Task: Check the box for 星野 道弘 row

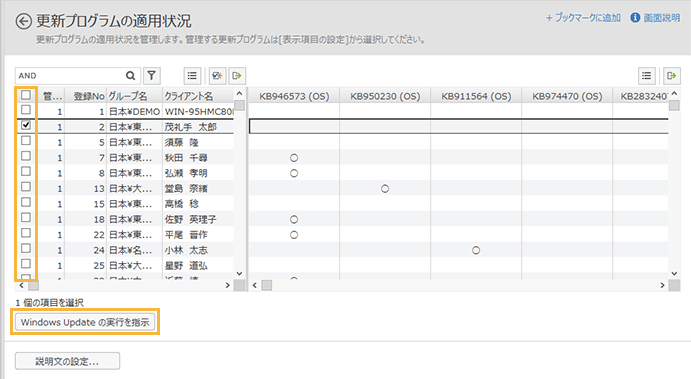Action: coord(26,264)
